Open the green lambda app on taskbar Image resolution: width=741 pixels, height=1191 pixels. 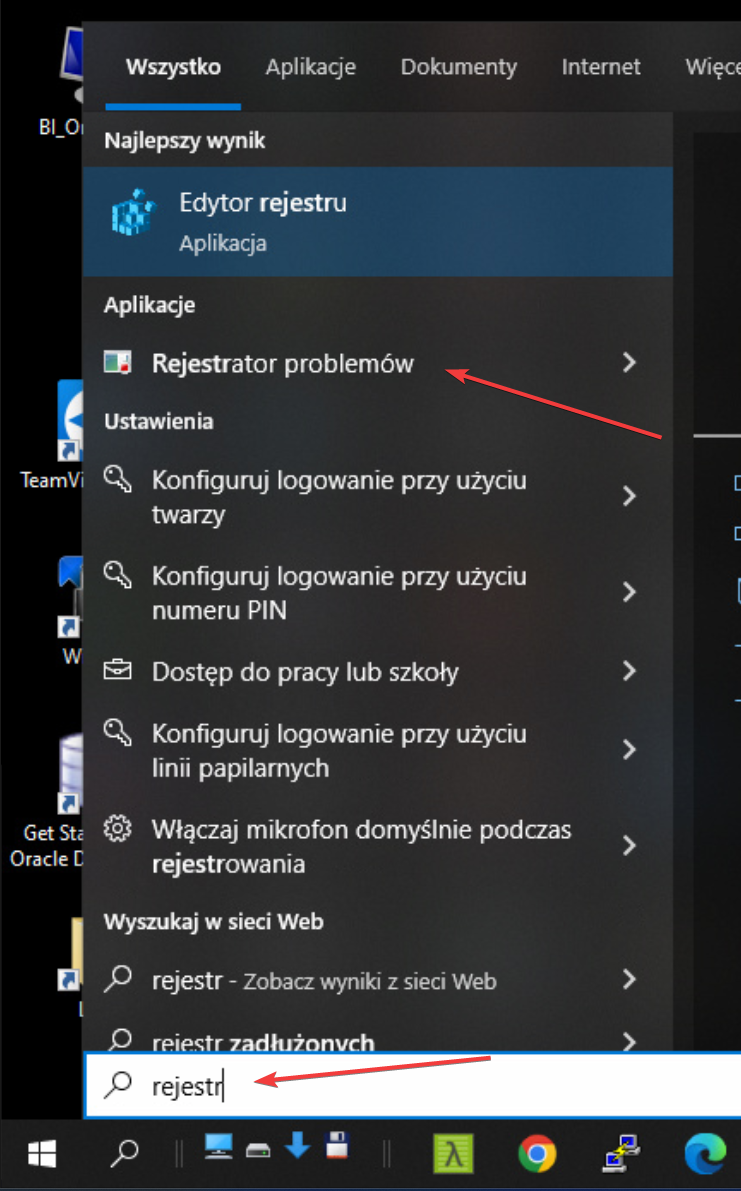[x=453, y=1155]
